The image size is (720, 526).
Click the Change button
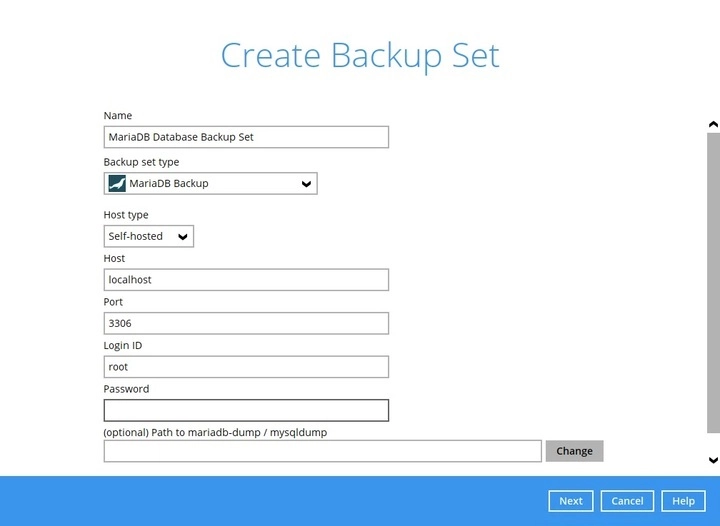tap(574, 451)
